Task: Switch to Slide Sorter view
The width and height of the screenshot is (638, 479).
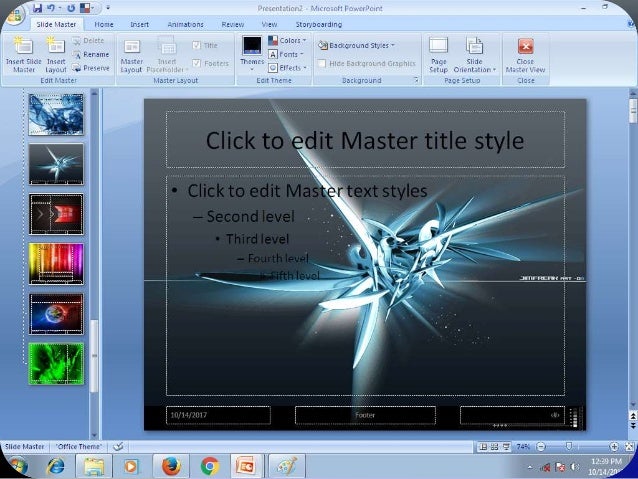Action: [x=494, y=447]
